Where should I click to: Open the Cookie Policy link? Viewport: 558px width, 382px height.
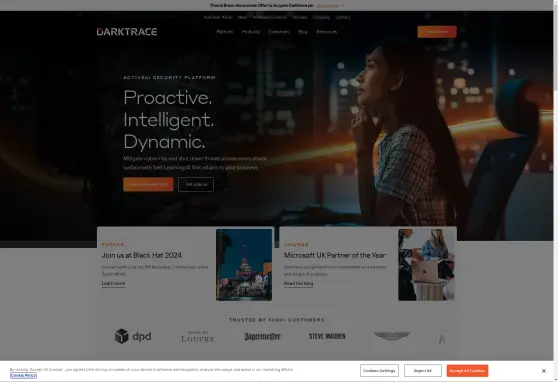tap(23, 375)
